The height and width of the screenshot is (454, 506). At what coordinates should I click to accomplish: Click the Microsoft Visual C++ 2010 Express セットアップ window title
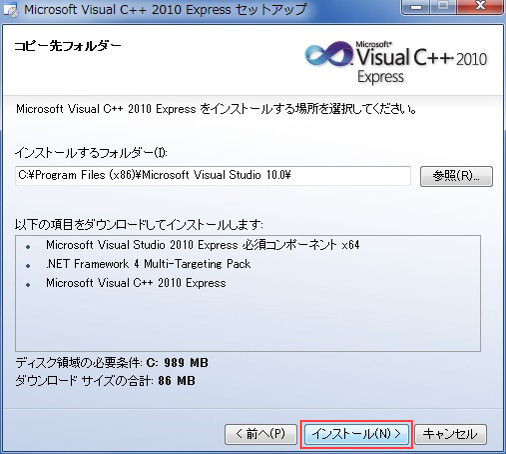coord(165,9)
